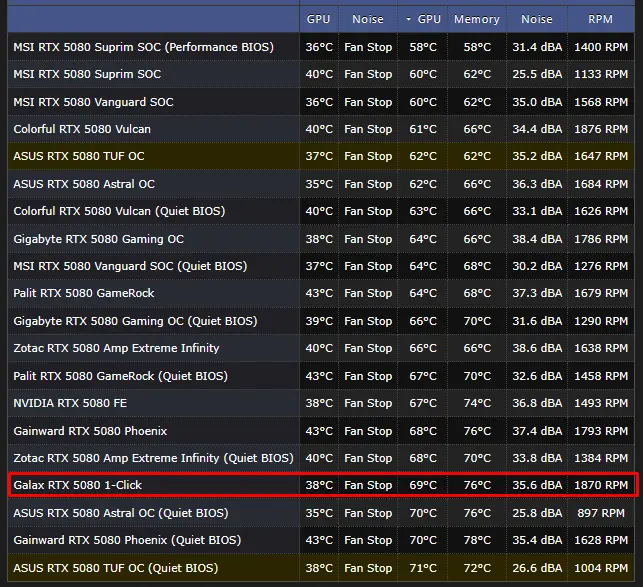Click the 35.0 dBA cell
Viewport: 643px width, 587px height.
pyautogui.click(x=537, y=102)
